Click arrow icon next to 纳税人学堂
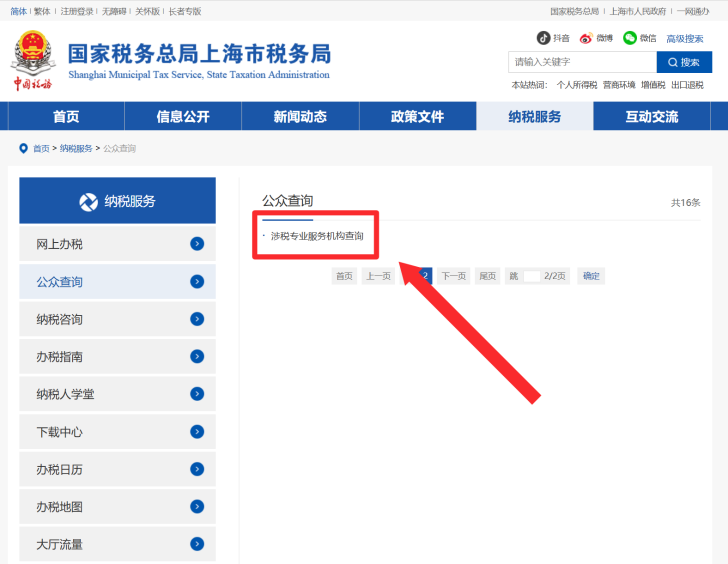The width and height of the screenshot is (728, 564). 197,394
